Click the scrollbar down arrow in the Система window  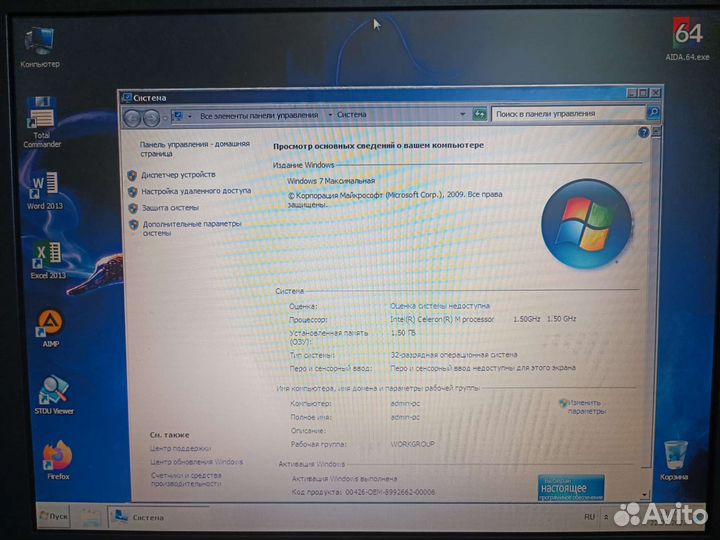tap(645, 495)
